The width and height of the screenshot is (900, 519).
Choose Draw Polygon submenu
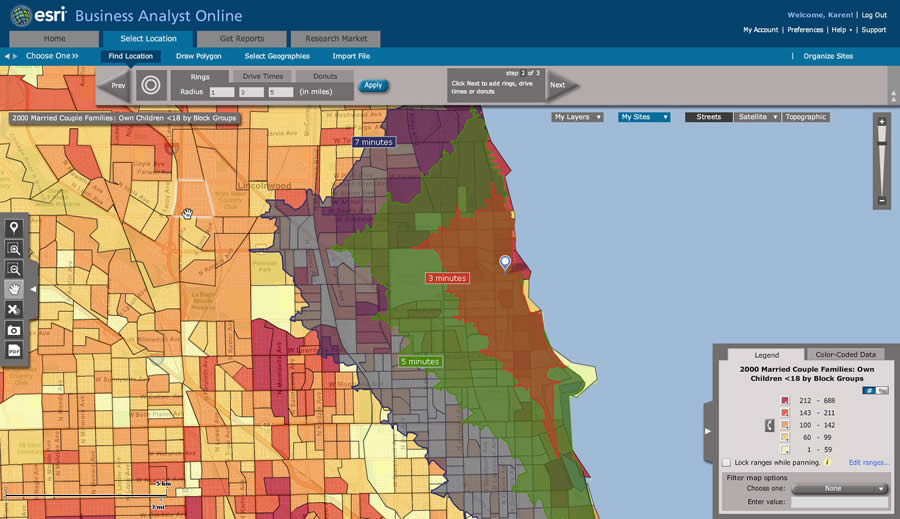[199, 56]
